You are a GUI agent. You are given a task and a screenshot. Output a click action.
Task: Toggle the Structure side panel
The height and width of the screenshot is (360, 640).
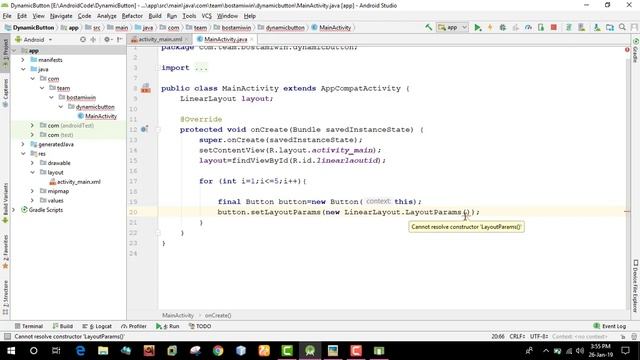tap(5, 297)
